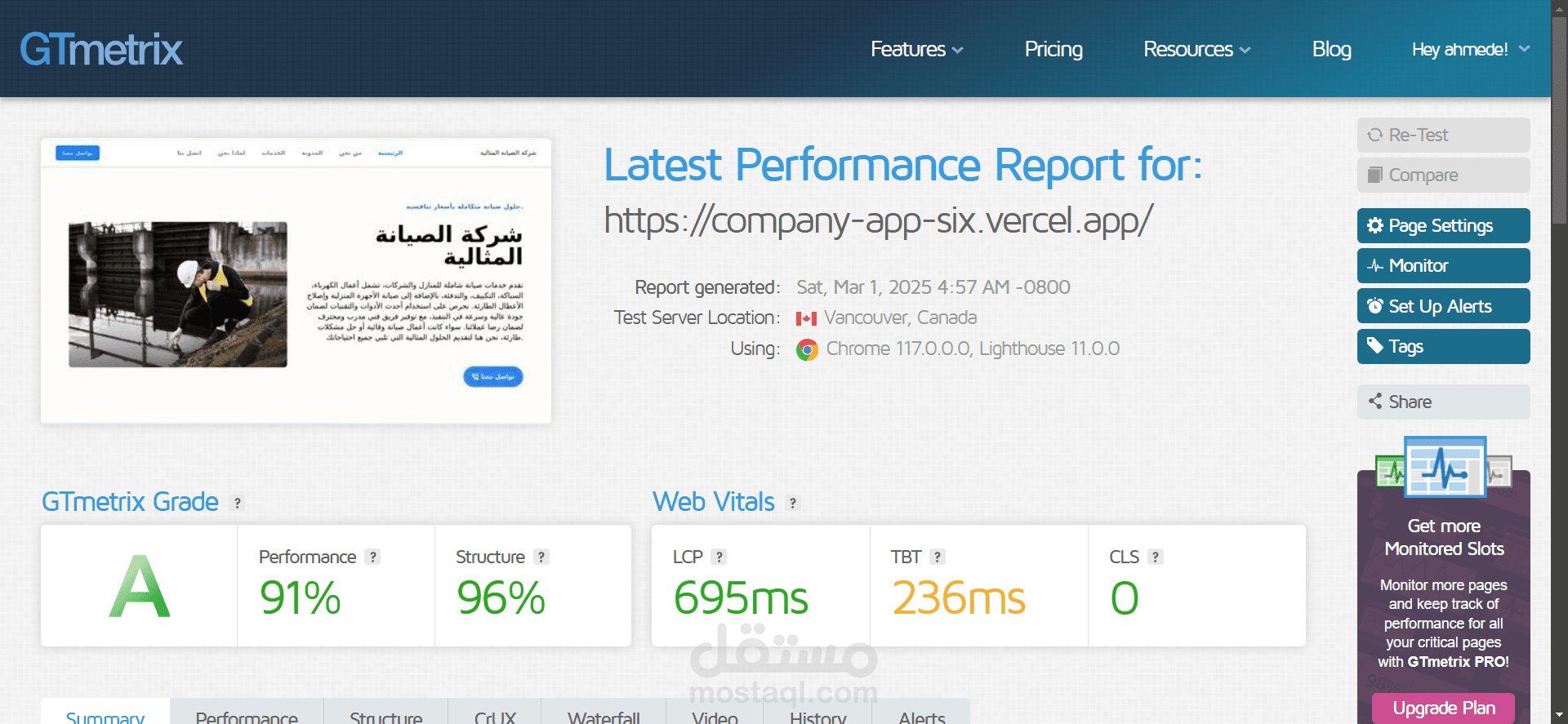Click the Share button
This screenshot has width=1568, height=724.
coord(1443,402)
